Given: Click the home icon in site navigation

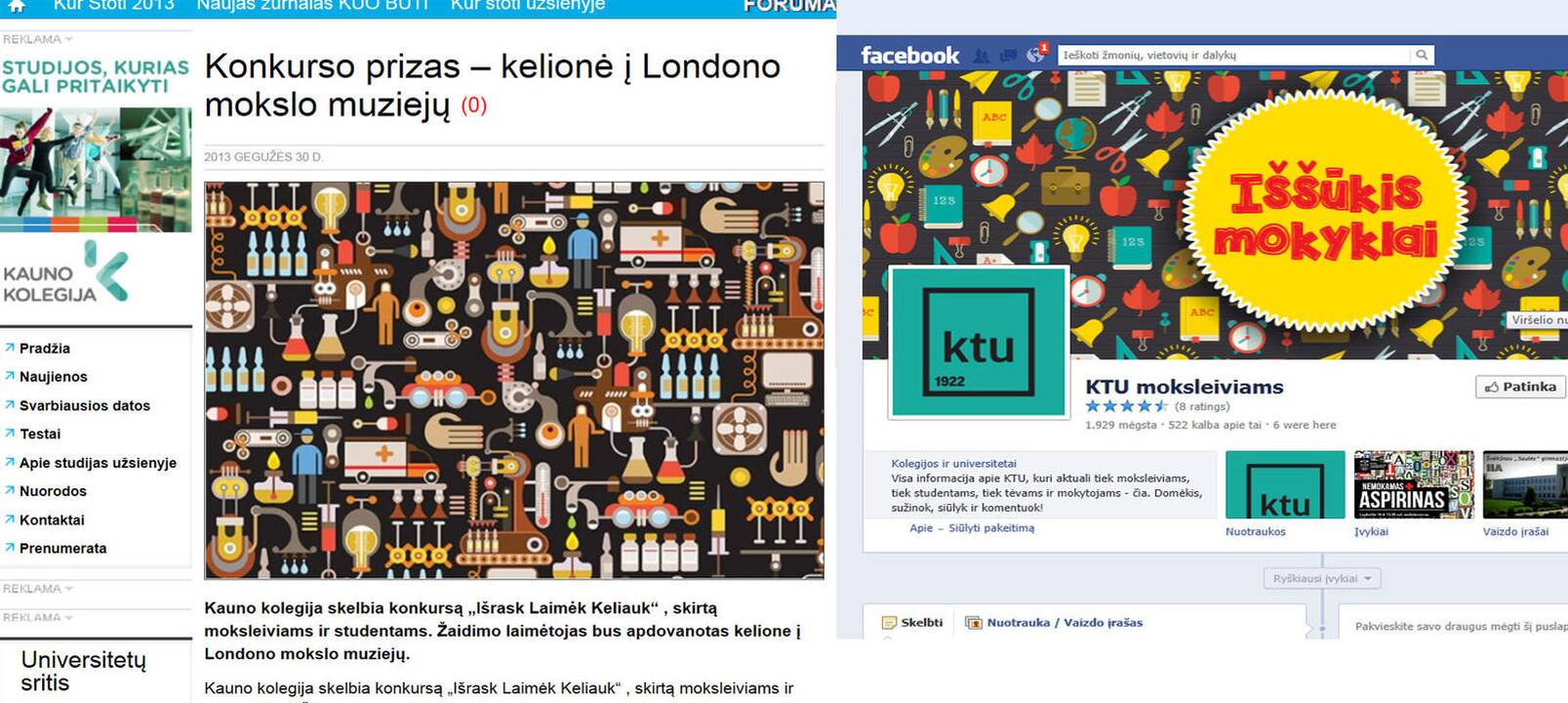Looking at the screenshot, I should tap(16, 6).
